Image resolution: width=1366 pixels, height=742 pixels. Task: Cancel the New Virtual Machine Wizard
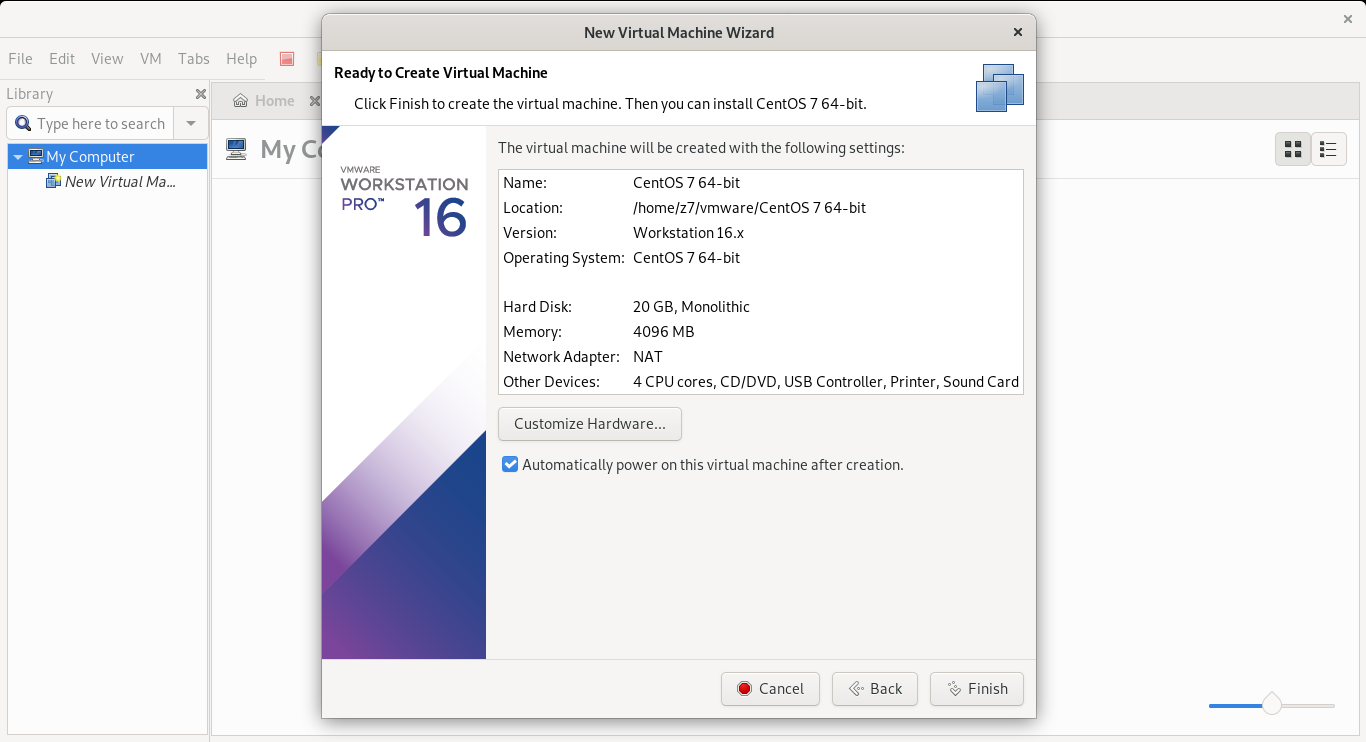[770, 688]
